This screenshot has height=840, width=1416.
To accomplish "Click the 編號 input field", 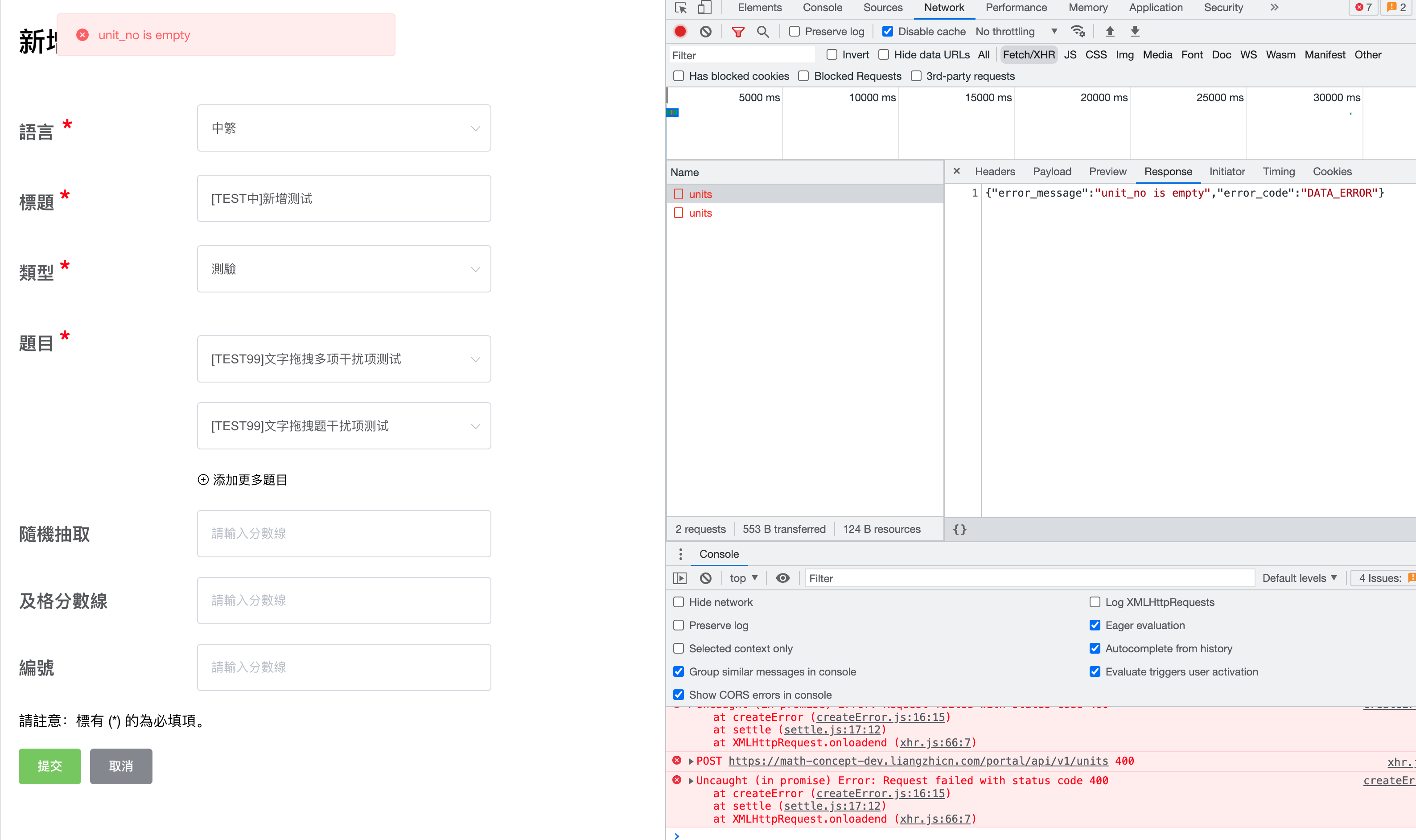I will (x=344, y=667).
